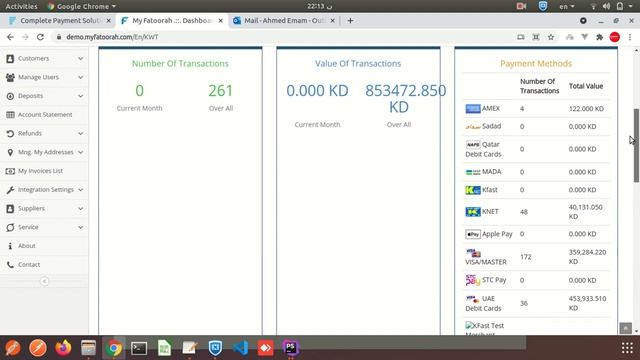Click the 853472.850 KD overall value

pos(405,99)
